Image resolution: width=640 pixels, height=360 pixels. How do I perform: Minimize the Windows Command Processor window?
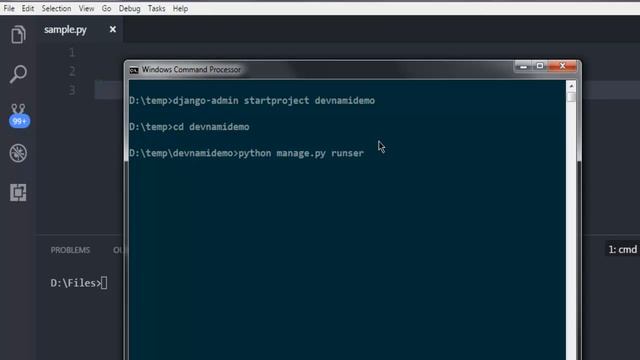[523, 66]
